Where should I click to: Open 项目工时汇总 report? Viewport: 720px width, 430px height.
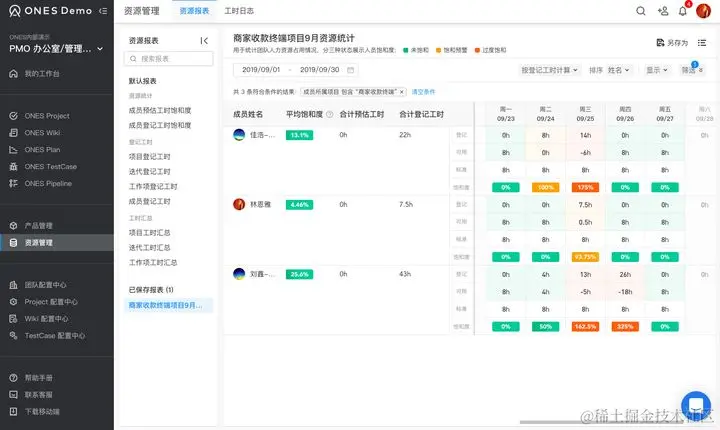(149, 233)
